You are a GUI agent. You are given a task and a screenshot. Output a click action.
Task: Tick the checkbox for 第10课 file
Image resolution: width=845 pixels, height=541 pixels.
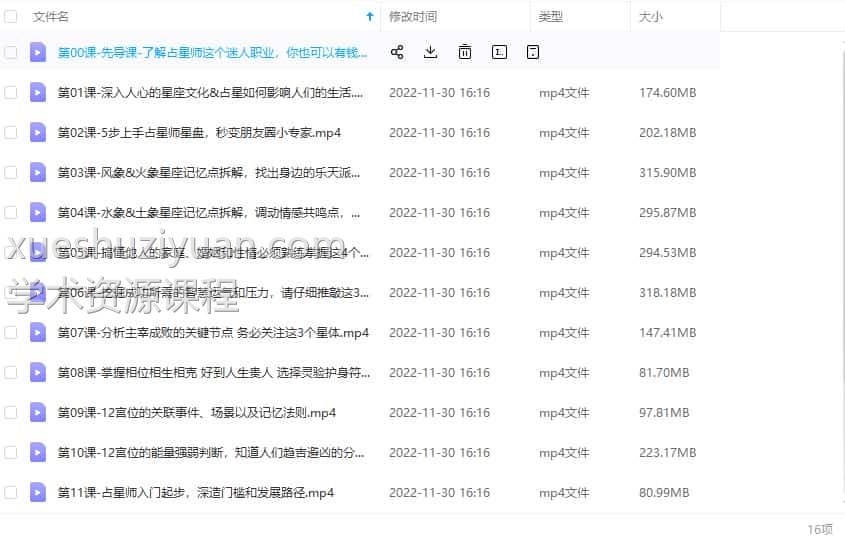click(11, 452)
